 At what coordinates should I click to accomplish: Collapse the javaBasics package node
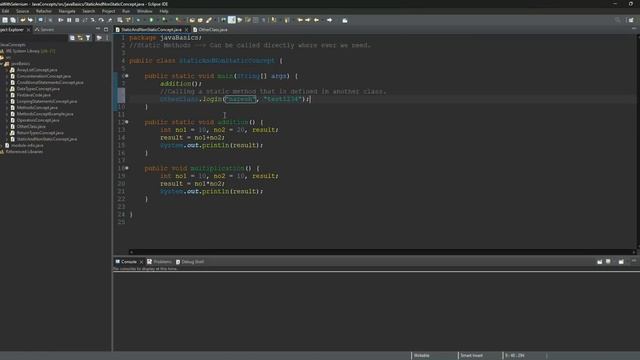[2, 64]
